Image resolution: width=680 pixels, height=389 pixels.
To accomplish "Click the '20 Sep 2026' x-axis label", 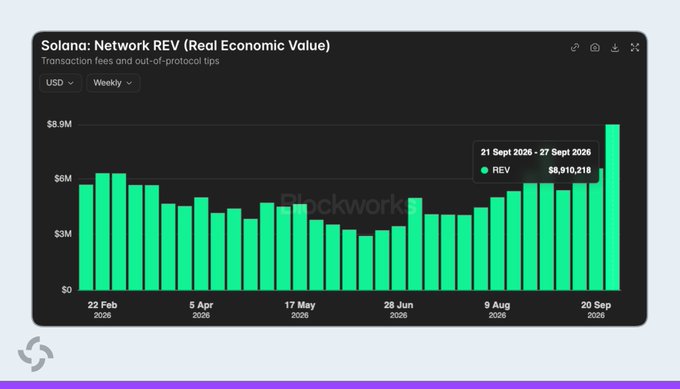I will tap(596, 310).
